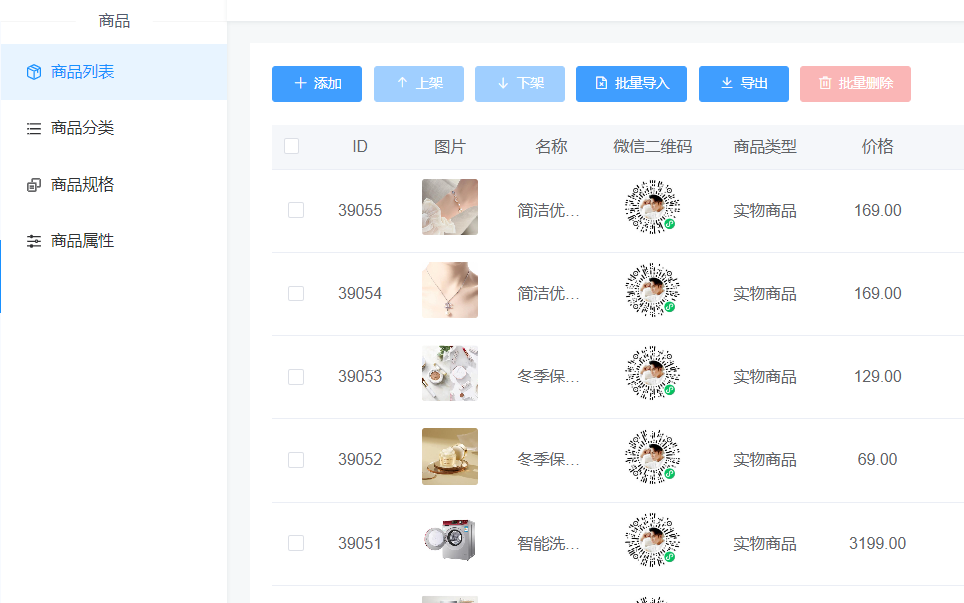
Task: Click ID cell 39054
Action: [x=360, y=293]
